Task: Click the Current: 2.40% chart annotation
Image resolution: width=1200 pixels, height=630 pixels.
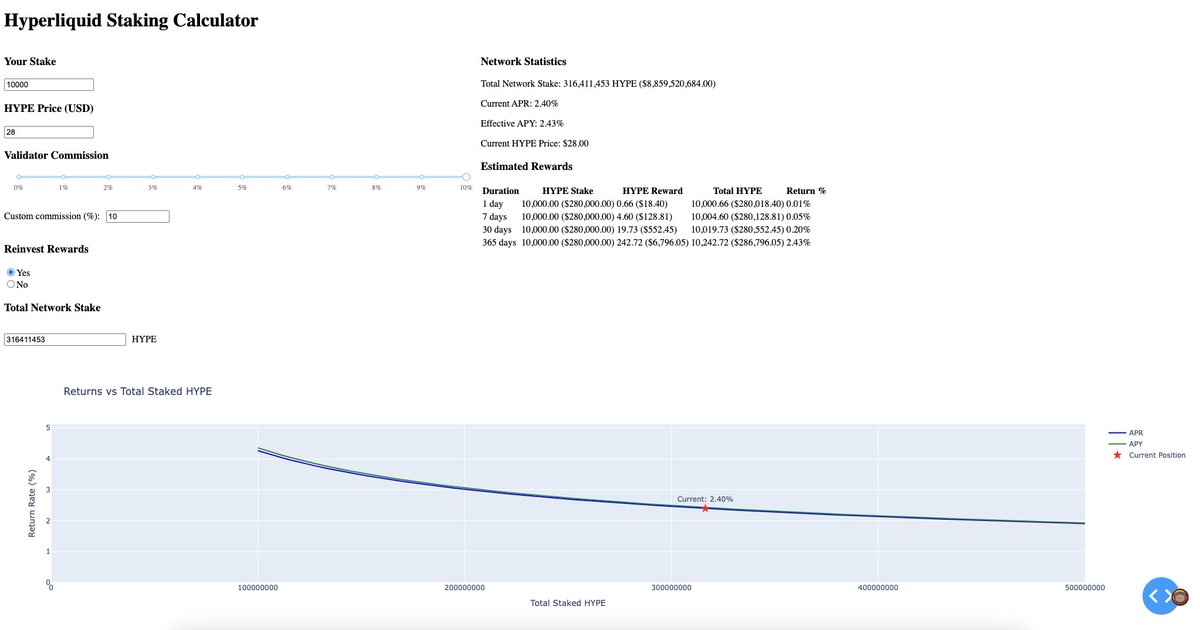Action: [705, 499]
